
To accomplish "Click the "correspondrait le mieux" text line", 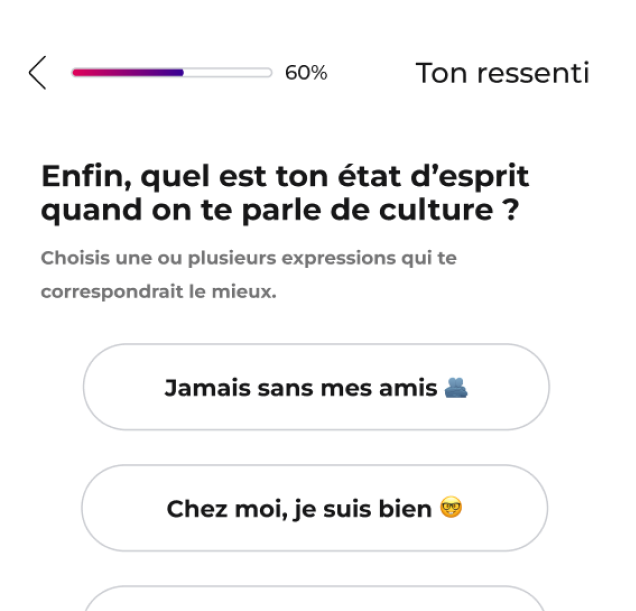I will coord(159,294).
